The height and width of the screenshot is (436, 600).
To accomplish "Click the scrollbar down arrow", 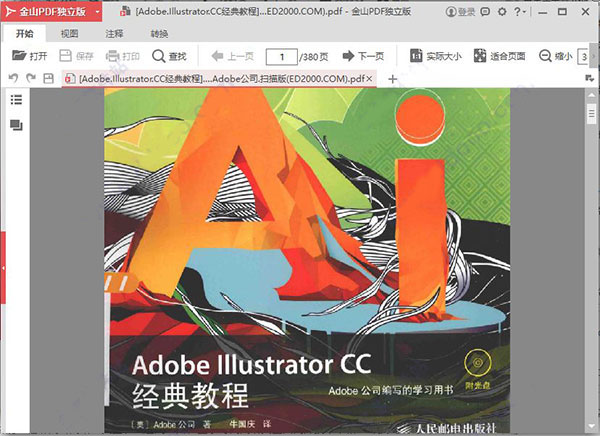I will [x=591, y=426].
